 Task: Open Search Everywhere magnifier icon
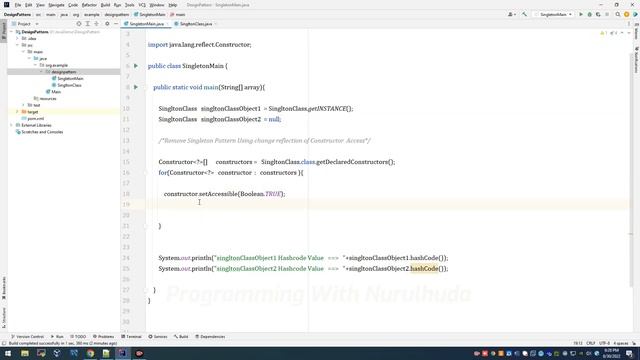[618, 14]
